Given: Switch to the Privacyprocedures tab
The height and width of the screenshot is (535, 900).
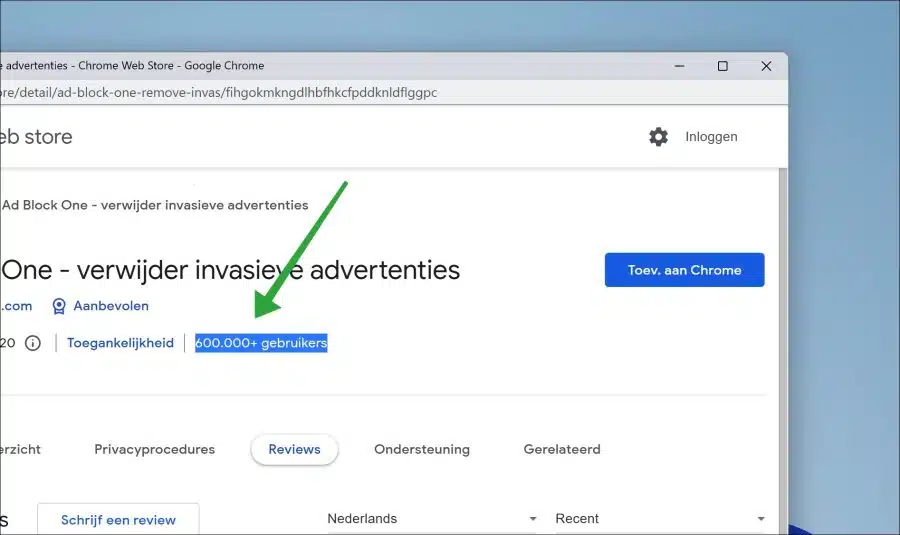Looking at the screenshot, I should coord(154,449).
